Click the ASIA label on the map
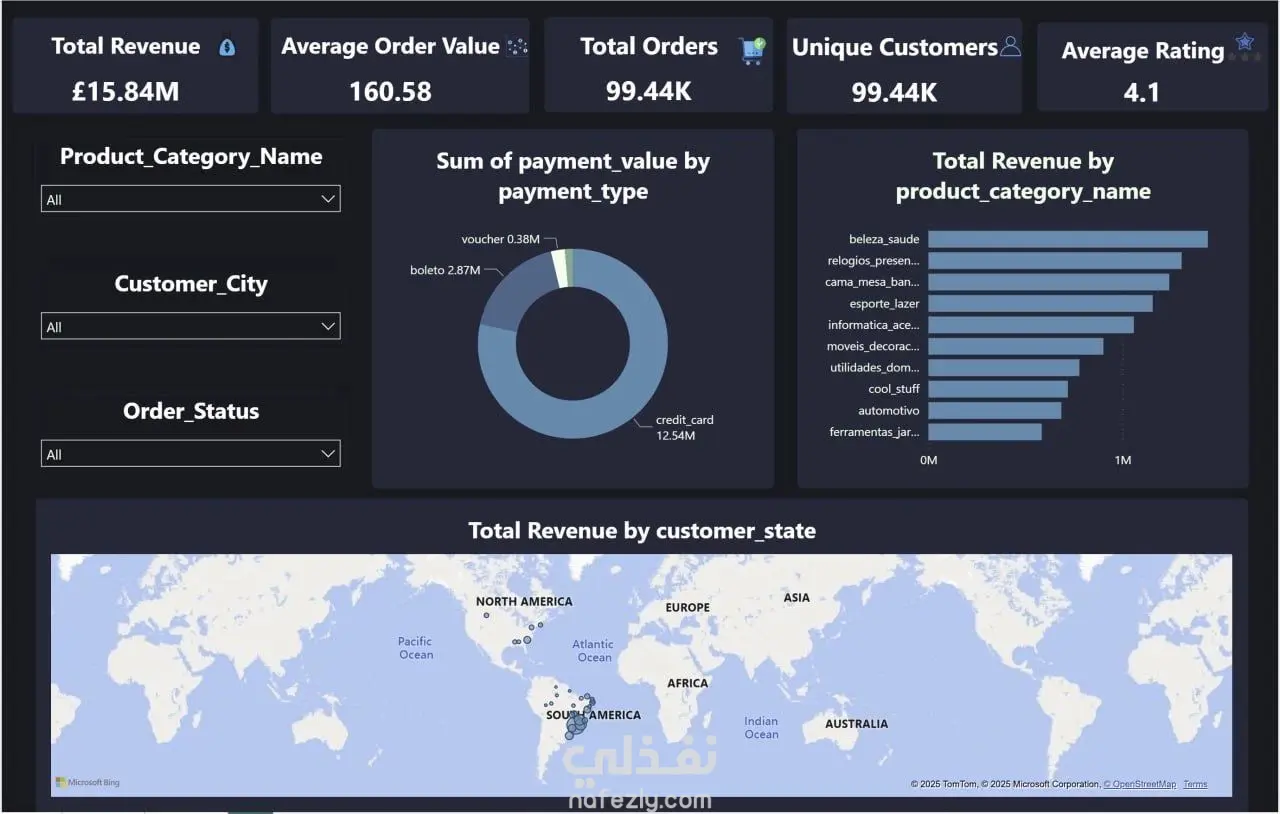This screenshot has height=814, width=1280. click(x=797, y=598)
